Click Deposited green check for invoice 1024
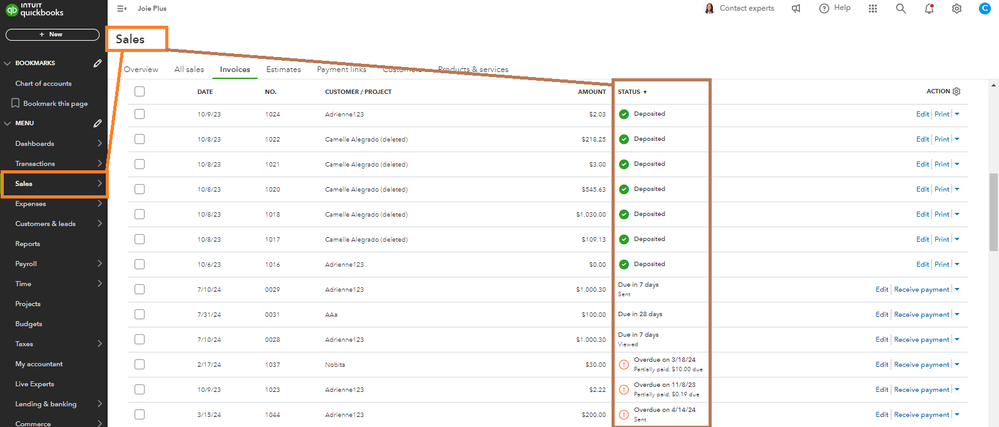This screenshot has height=427, width=999. 624,114
